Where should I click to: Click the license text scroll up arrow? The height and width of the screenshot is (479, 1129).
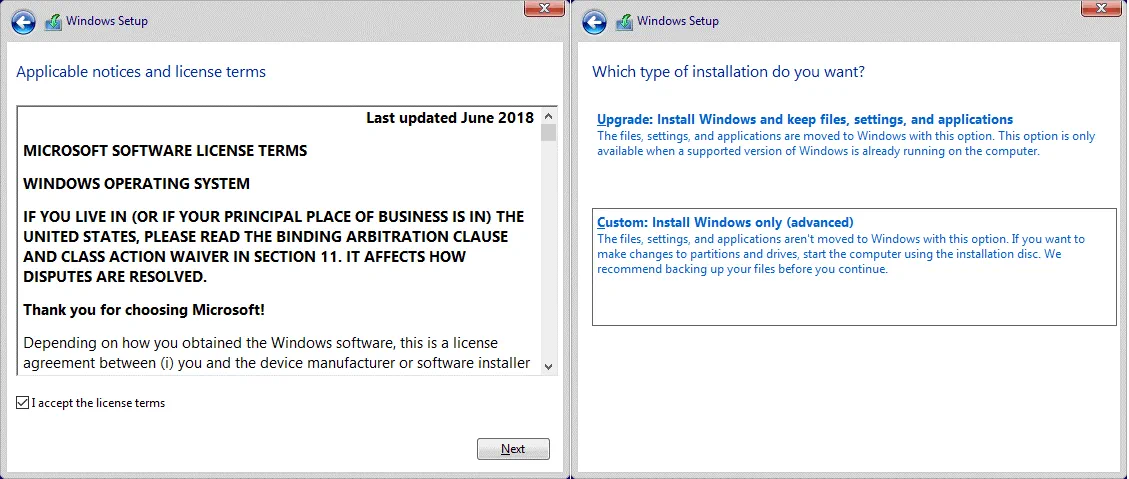(548, 115)
